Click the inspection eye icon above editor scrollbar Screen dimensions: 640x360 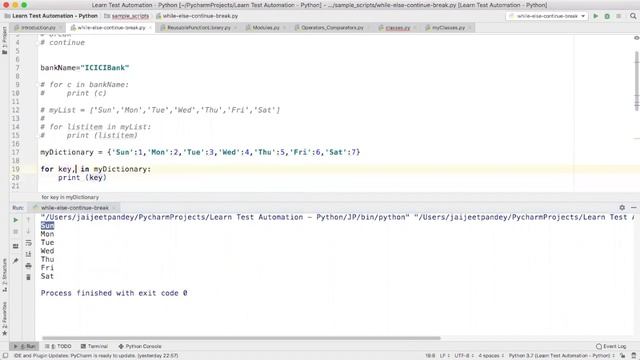pos(636,38)
